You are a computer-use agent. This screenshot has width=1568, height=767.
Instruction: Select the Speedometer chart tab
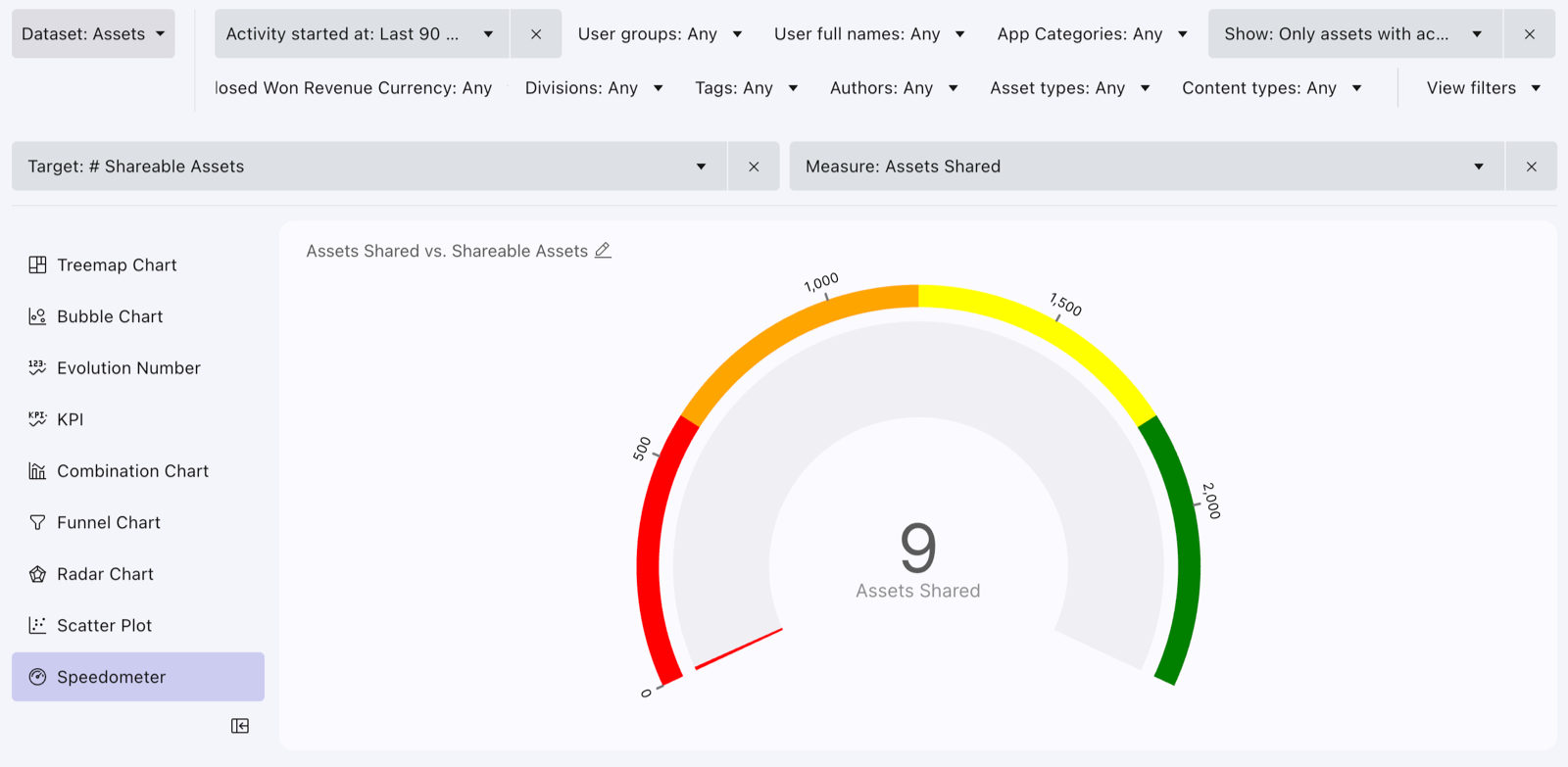(138, 677)
